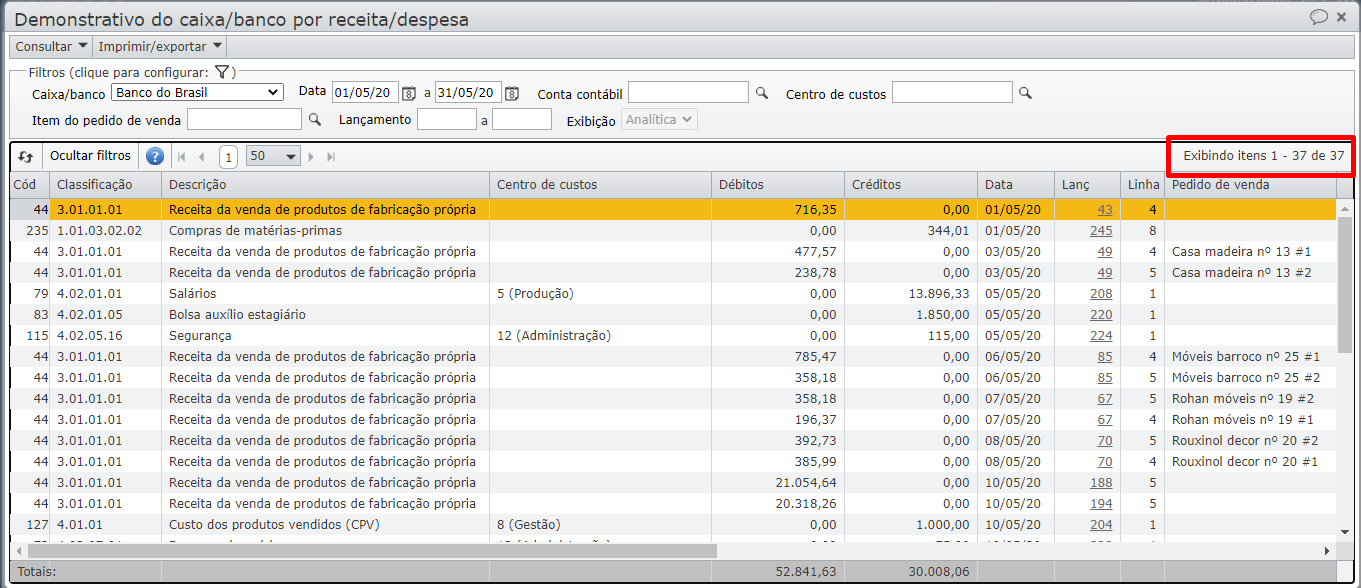
Task: Select the Bolsa auxílio estagiário row
Action: pos(673,315)
